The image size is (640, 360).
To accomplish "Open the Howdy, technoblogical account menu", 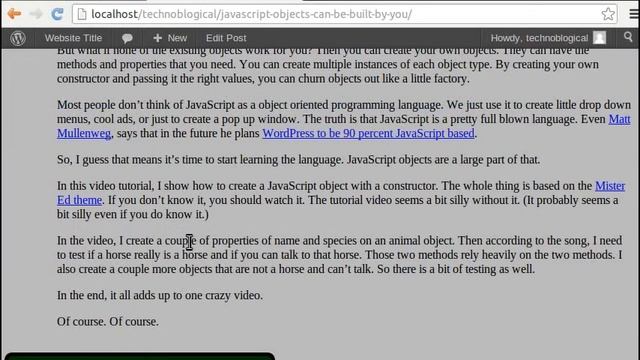I will [x=548, y=38].
